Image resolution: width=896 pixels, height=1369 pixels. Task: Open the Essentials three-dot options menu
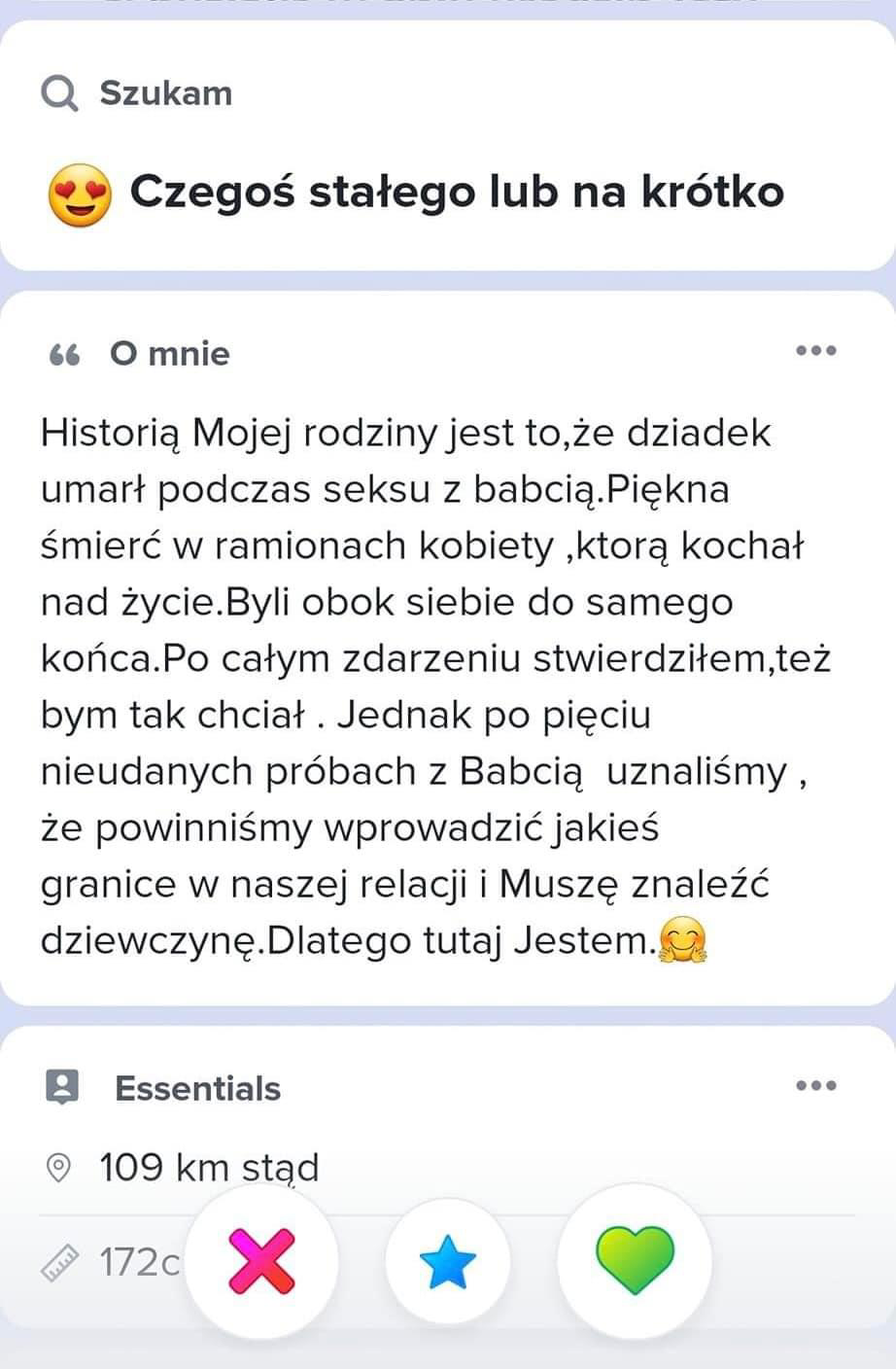tap(815, 1086)
